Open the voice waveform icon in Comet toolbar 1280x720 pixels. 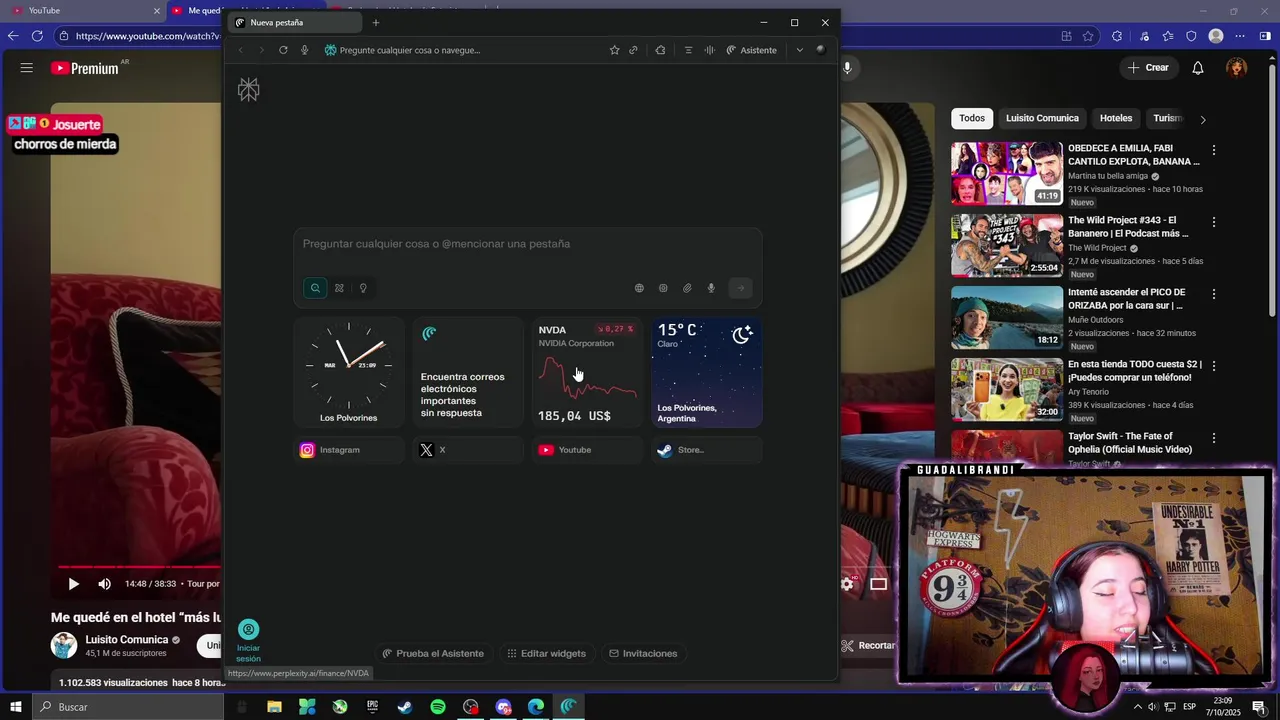coord(709,50)
